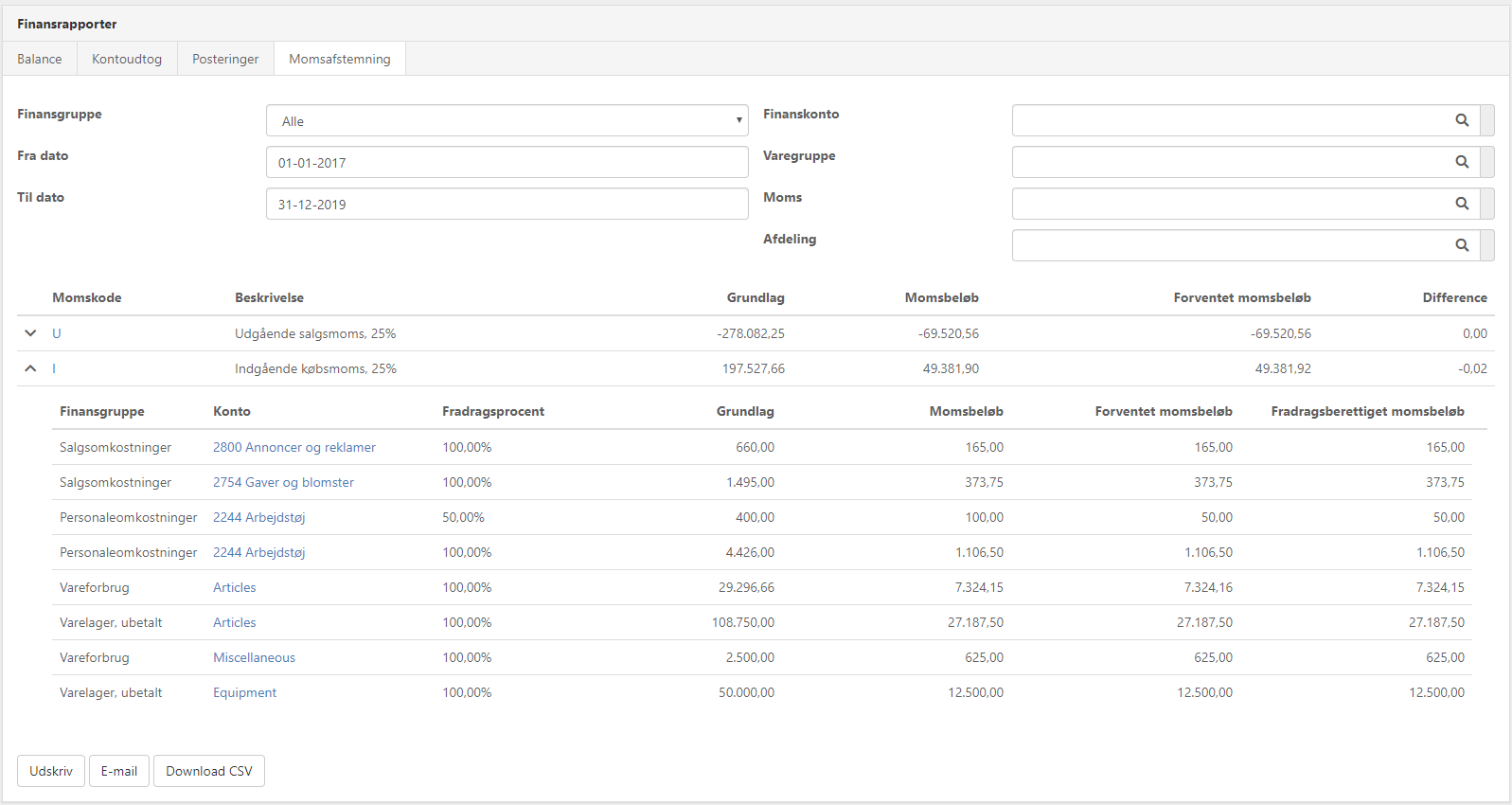
Task: Click Download CSV button
Action: 209,771
